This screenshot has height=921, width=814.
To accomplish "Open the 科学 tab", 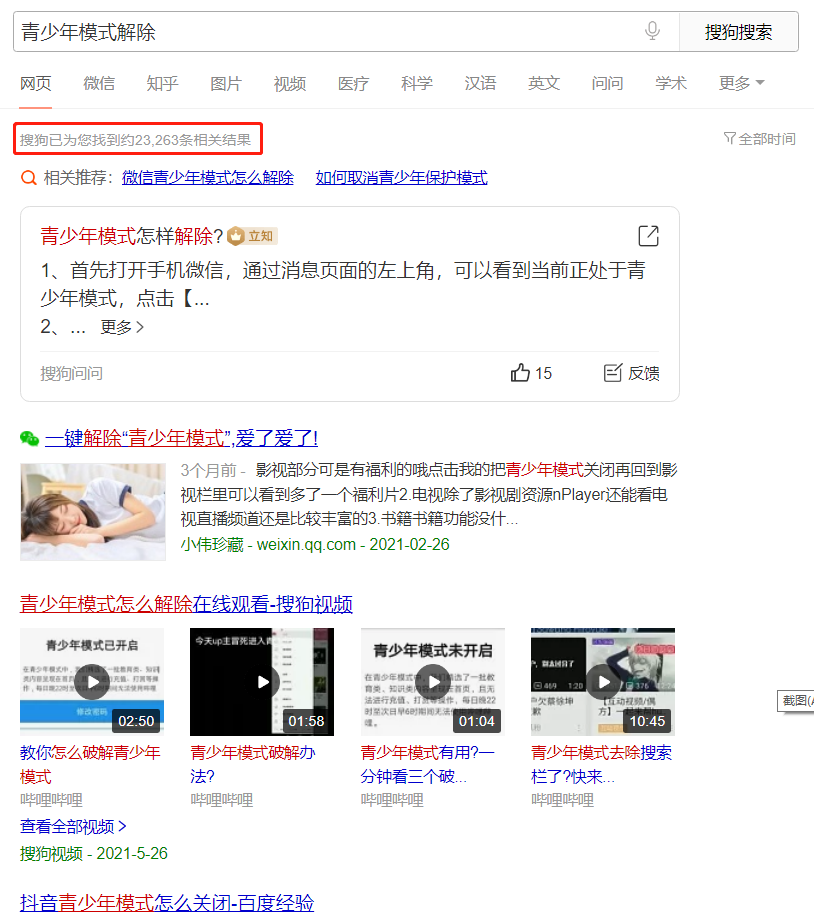I will pyautogui.click(x=417, y=83).
